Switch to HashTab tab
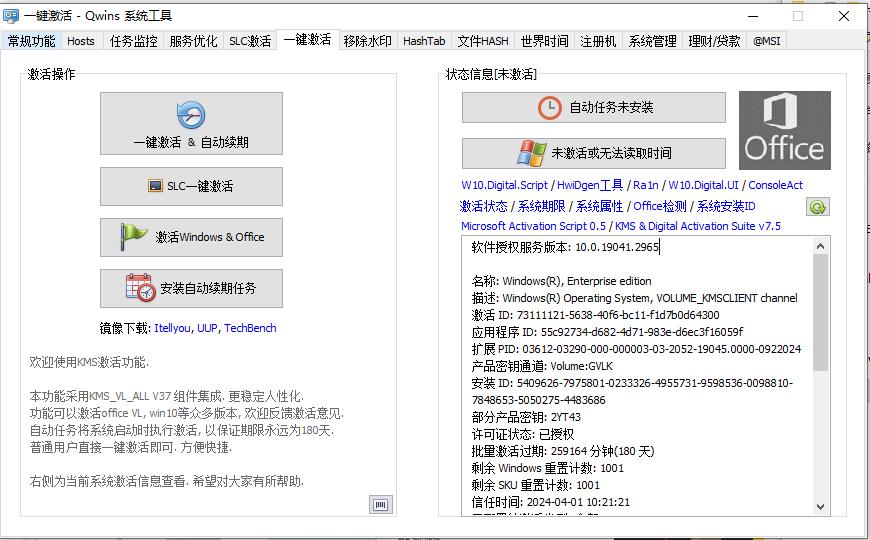 point(424,41)
